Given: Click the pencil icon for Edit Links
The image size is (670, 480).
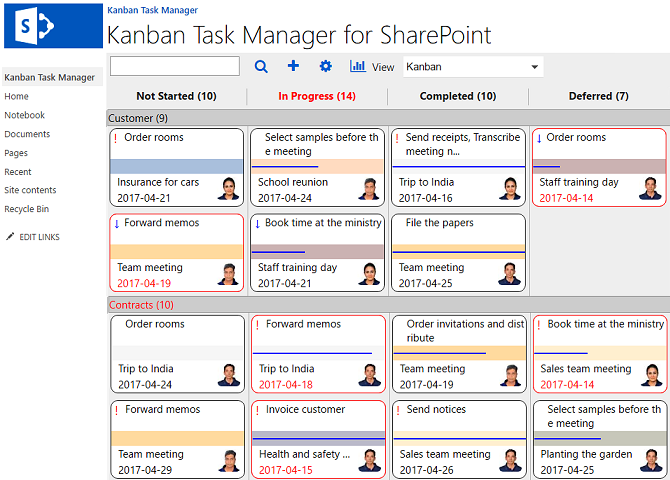Looking at the screenshot, I should (x=10, y=236).
